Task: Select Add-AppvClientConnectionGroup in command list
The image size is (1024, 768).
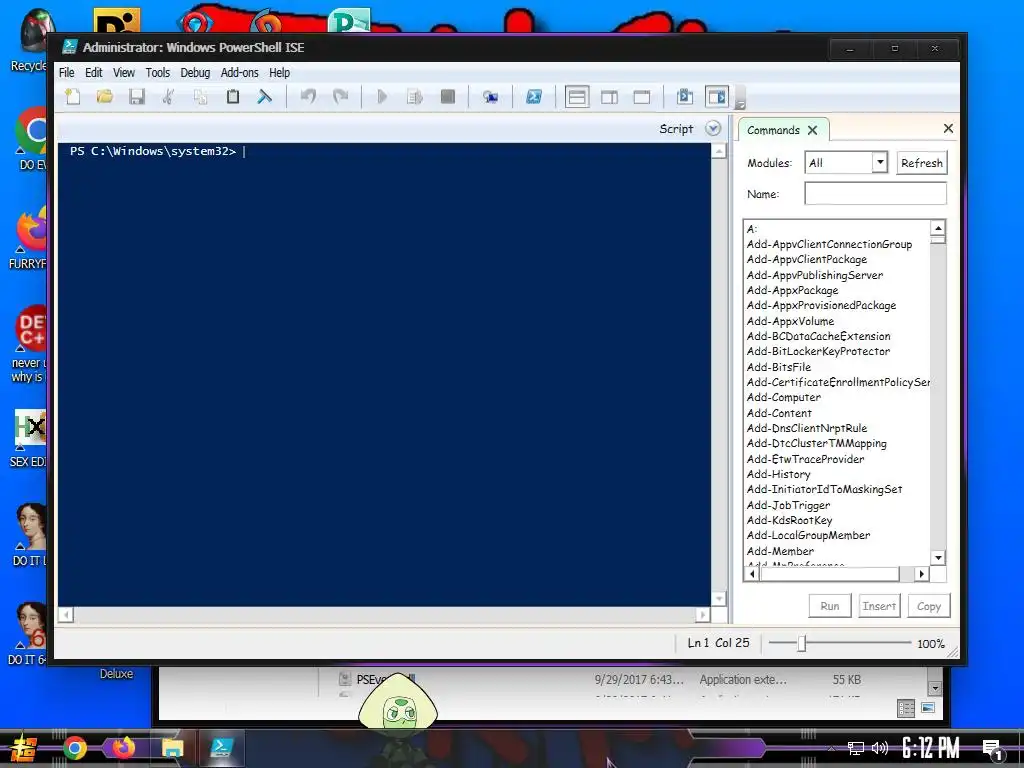Action: pos(829,244)
